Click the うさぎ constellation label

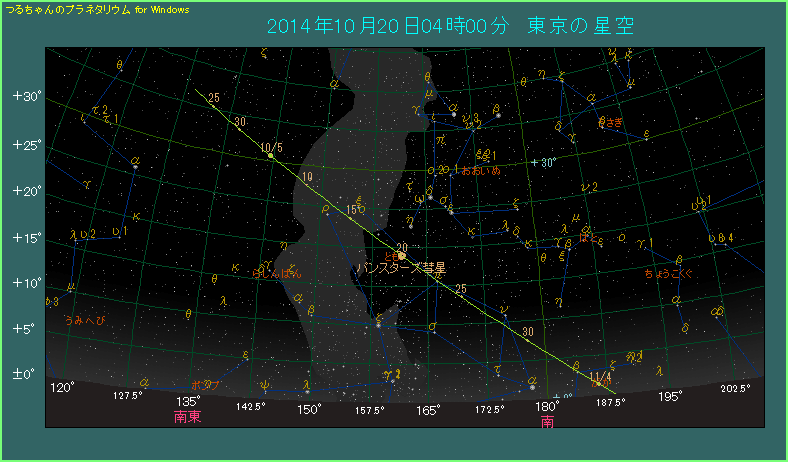610,122
